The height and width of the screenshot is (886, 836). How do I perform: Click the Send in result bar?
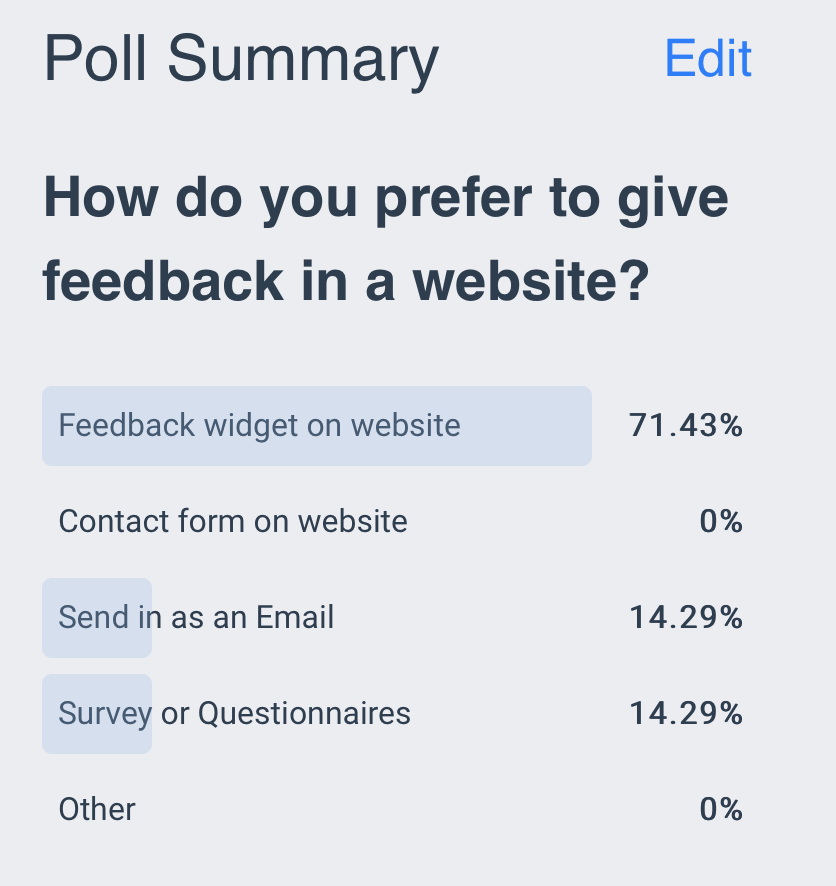point(96,617)
